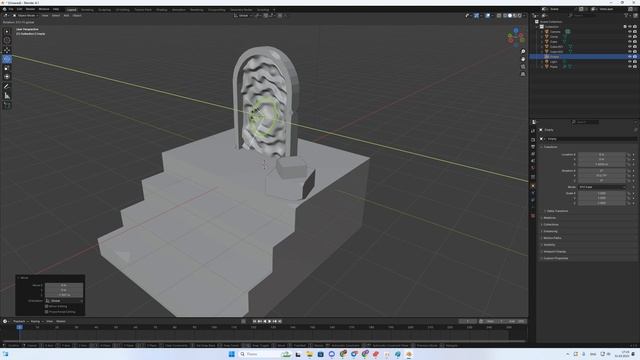This screenshot has width=640, height=360.
Task: Switch to material preview shading
Action: 515,16
